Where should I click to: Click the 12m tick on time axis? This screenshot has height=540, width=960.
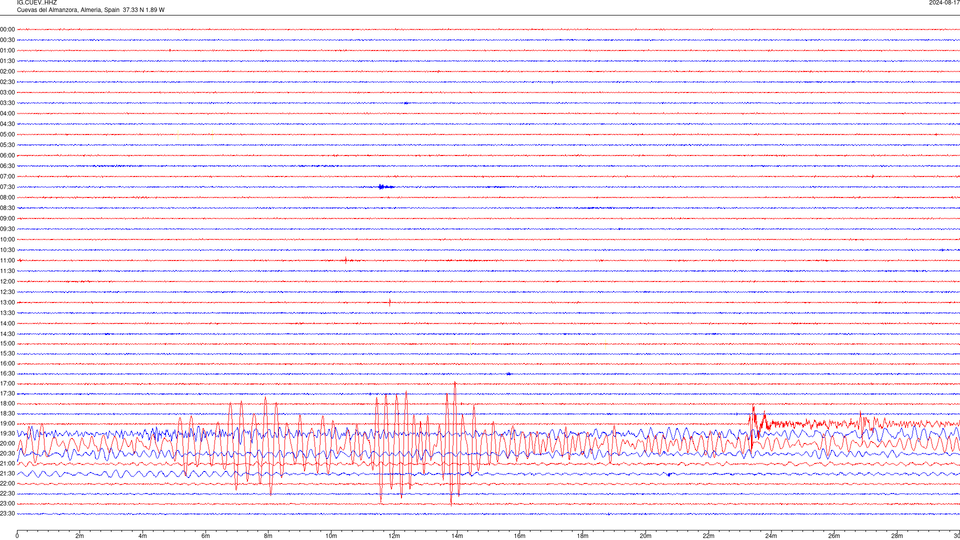point(394,536)
